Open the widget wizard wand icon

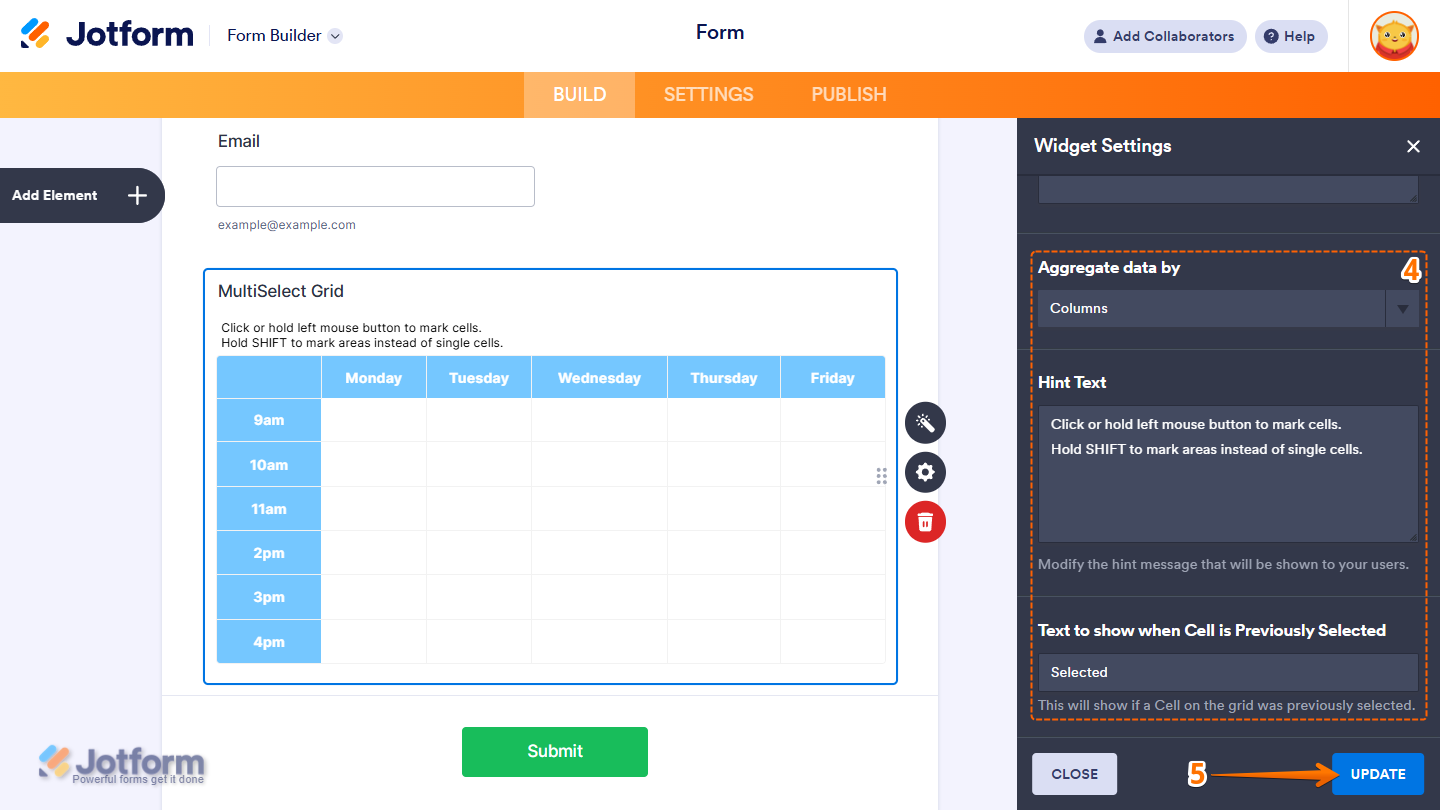tap(925, 422)
